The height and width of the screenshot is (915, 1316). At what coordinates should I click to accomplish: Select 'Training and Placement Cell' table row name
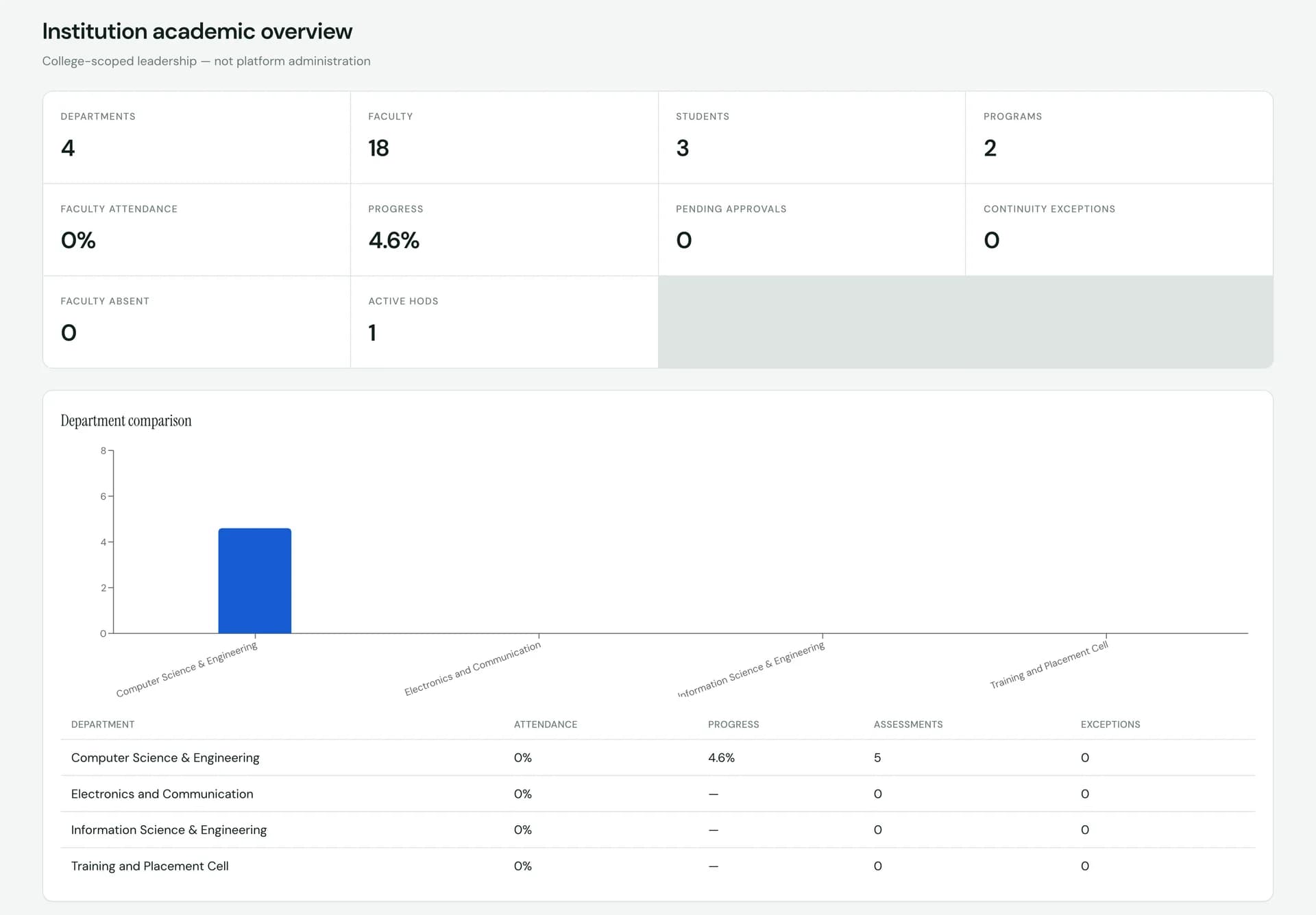150,866
